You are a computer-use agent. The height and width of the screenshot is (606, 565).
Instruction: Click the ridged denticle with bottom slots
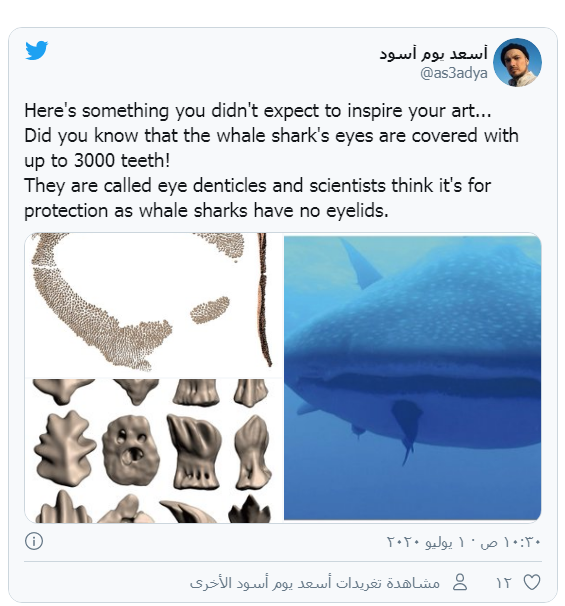point(194,453)
